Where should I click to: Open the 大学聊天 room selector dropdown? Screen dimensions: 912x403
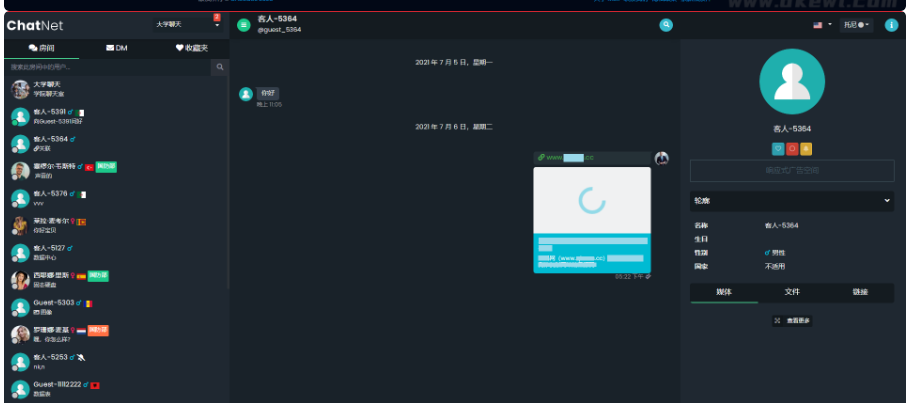point(189,24)
